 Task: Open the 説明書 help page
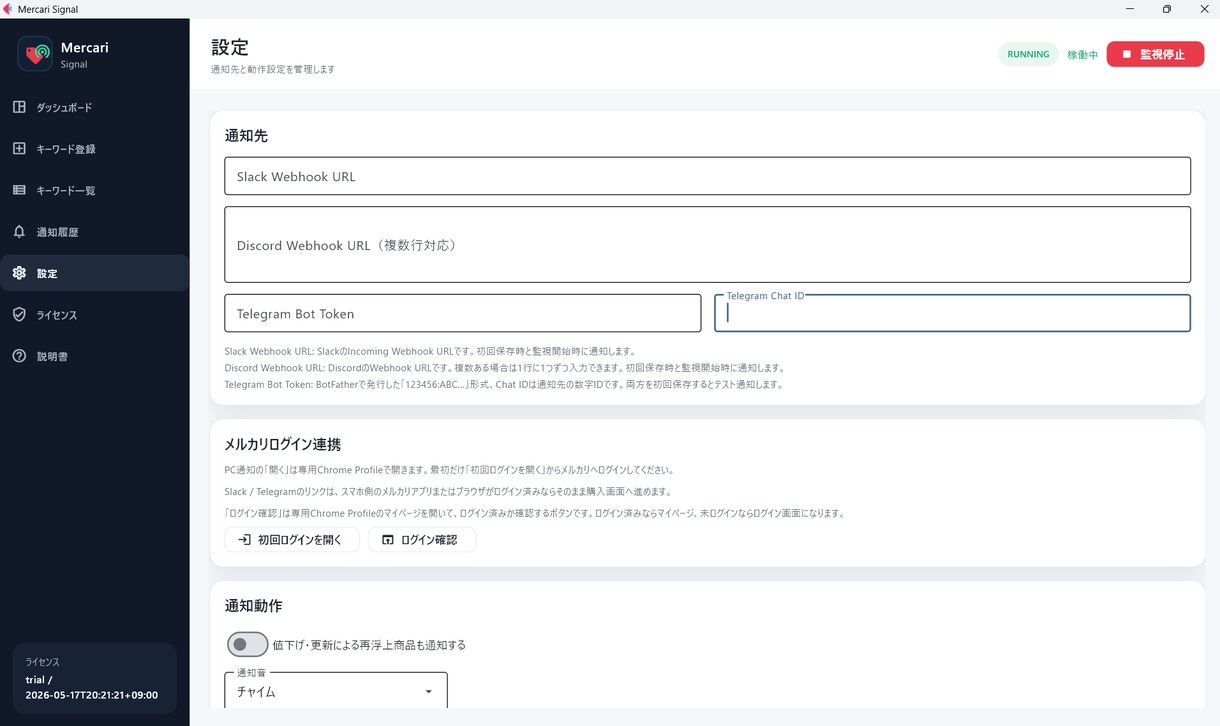point(95,356)
